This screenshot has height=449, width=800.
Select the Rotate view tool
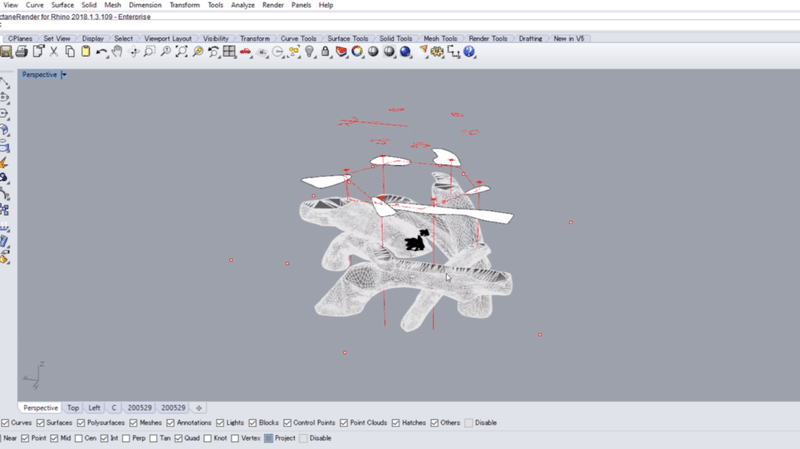[134, 52]
